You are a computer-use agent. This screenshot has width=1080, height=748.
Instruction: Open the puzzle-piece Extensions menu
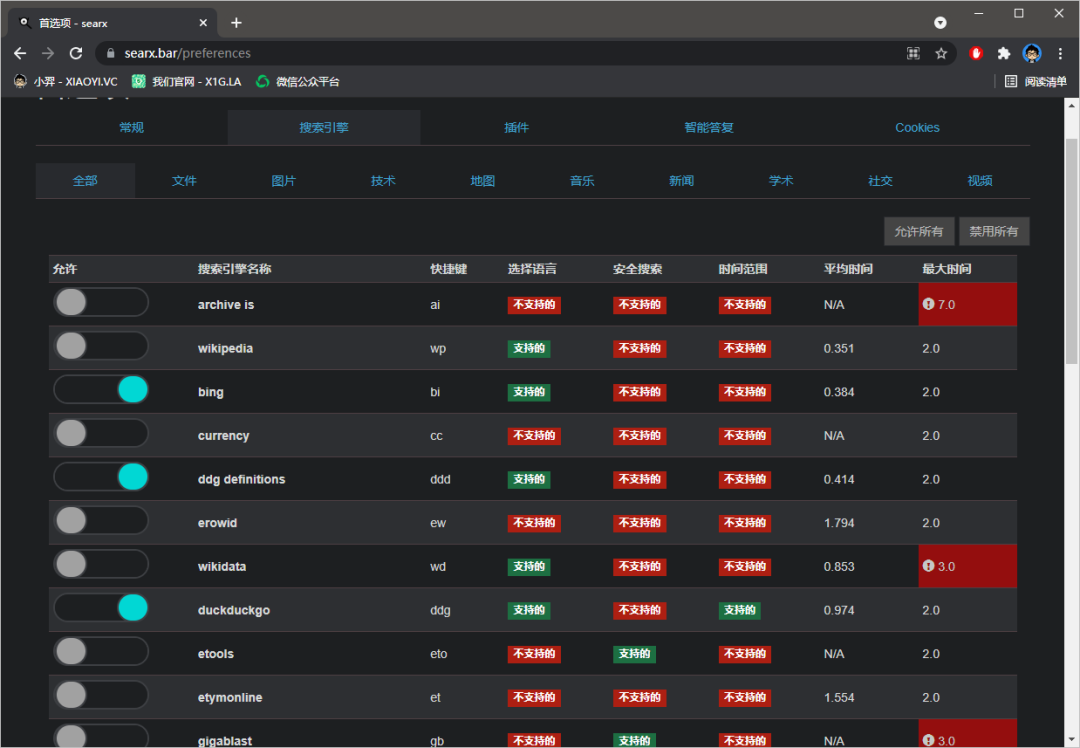1004,53
